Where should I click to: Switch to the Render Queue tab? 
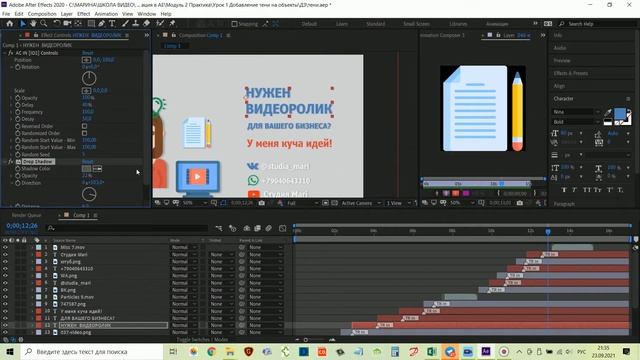click(x=26, y=215)
